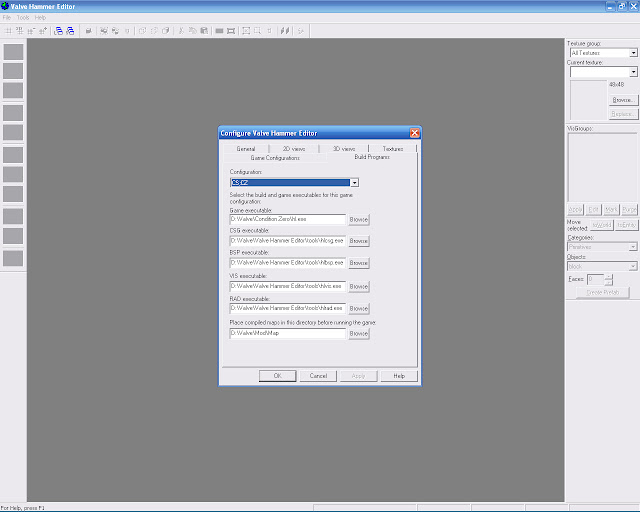
Task: Toggle the 3D grid toolbar icon
Action: click(20, 31)
